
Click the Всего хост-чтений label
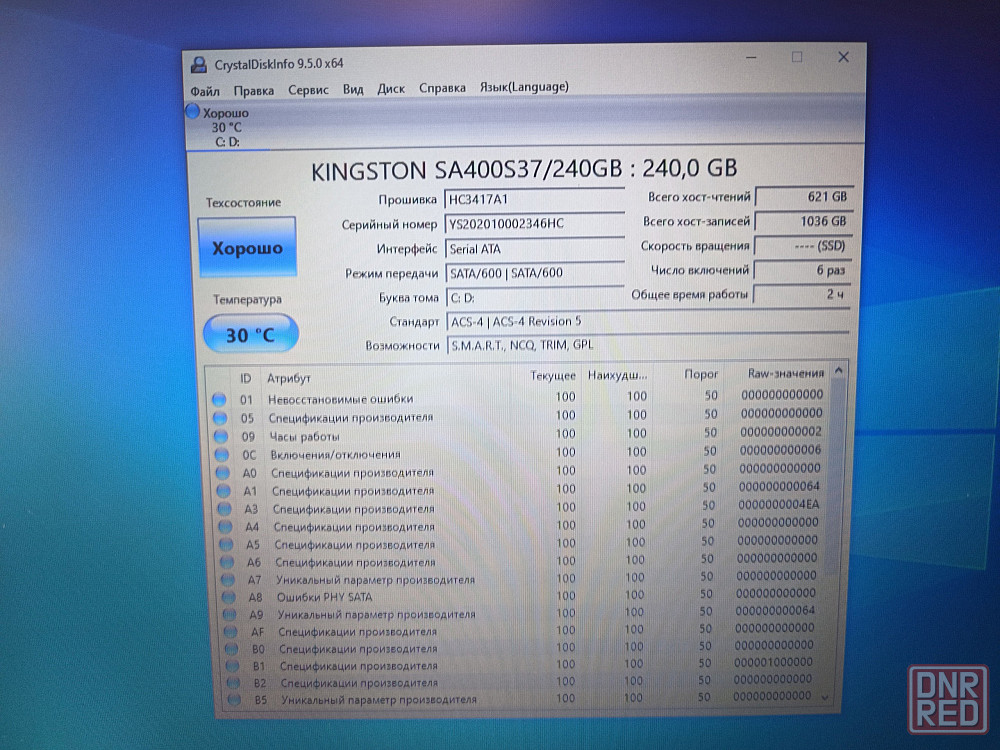click(x=700, y=198)
